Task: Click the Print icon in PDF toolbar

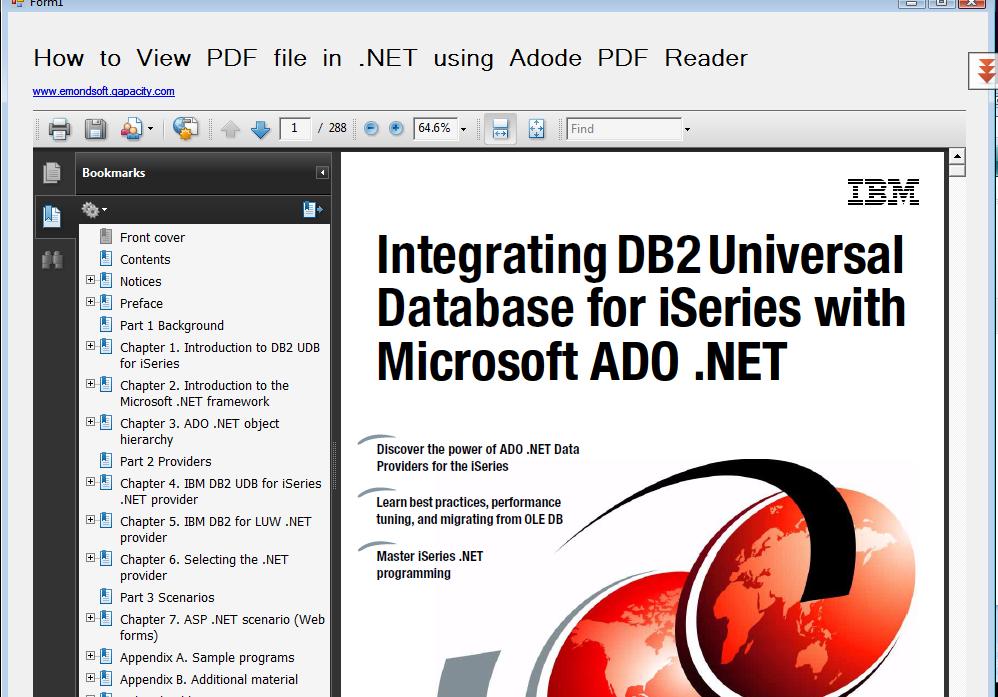Action: click(59, 129)
